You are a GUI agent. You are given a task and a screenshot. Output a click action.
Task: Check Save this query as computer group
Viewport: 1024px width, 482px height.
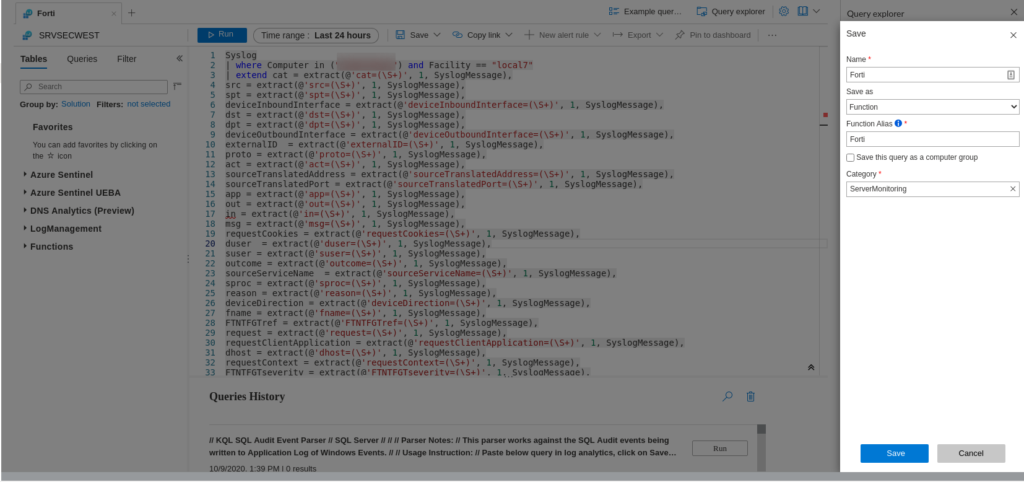tap(850, 157)
